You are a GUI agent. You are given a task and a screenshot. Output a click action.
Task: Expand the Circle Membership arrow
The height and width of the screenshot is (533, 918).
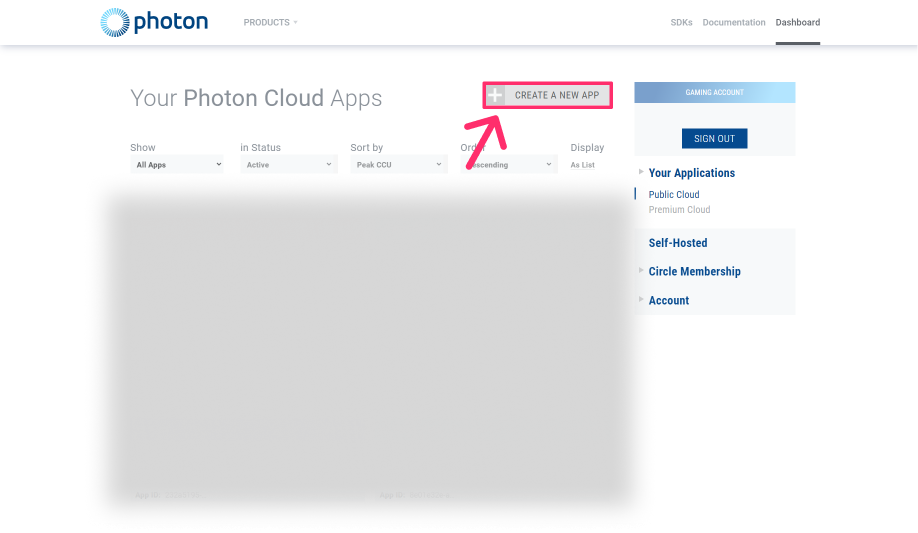click(x=641, y=270)
